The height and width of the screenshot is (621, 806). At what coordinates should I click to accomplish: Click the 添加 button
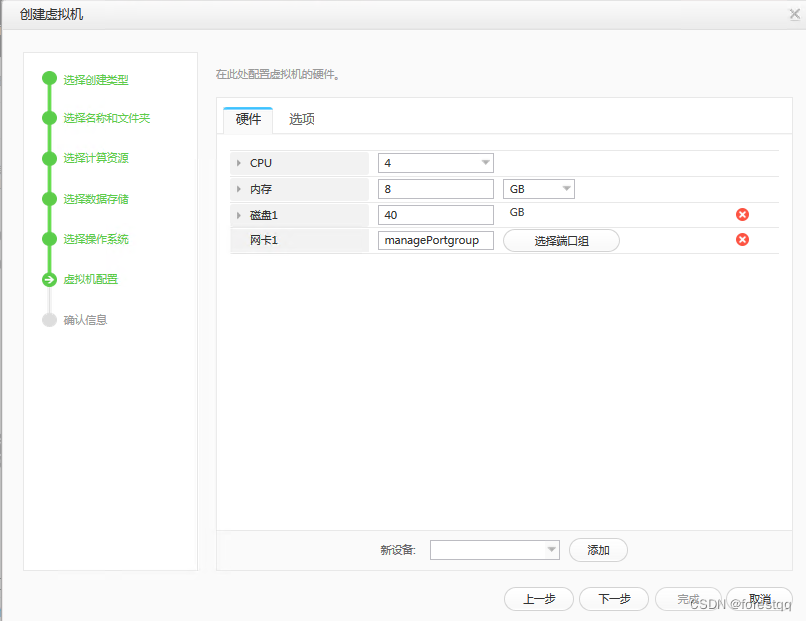pyautogui.click(x=598, y=550)
